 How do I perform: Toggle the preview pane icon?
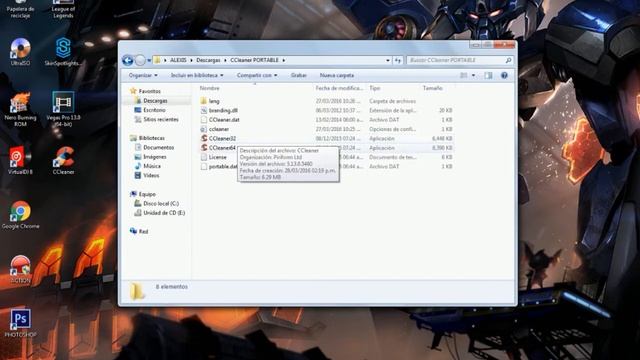pyautogui.click(x=488, y=76)
